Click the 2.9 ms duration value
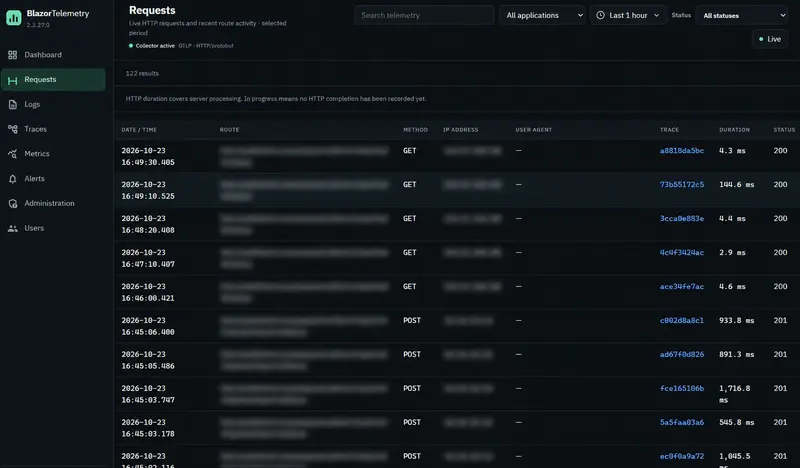This screenshot has width=800, height=468. click(x=732, y=253)
